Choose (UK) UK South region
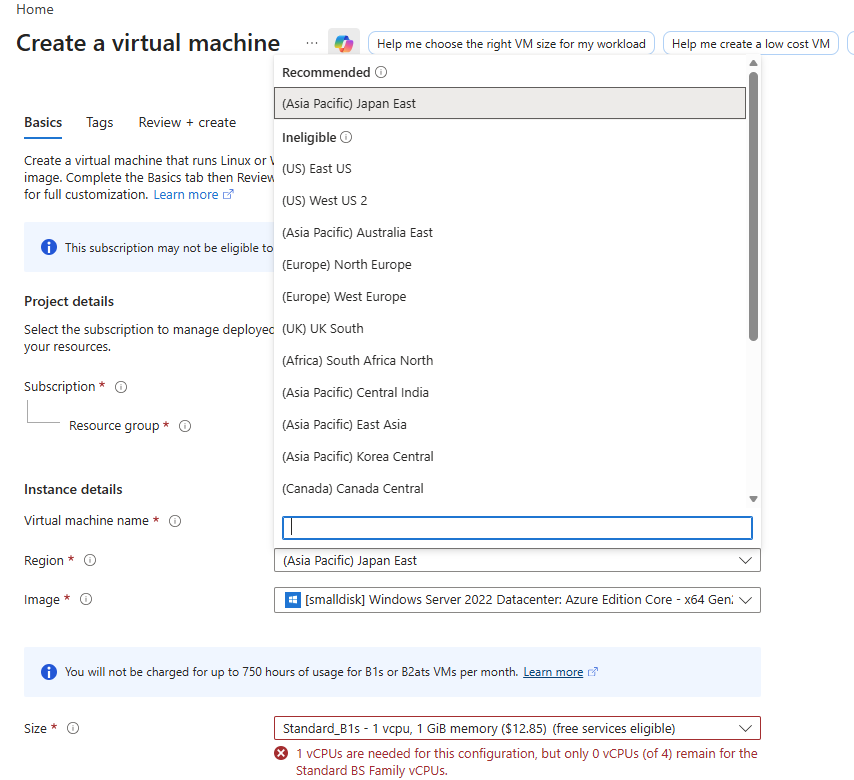The height and width of the screenshot is (780, 854). point(510,328)
